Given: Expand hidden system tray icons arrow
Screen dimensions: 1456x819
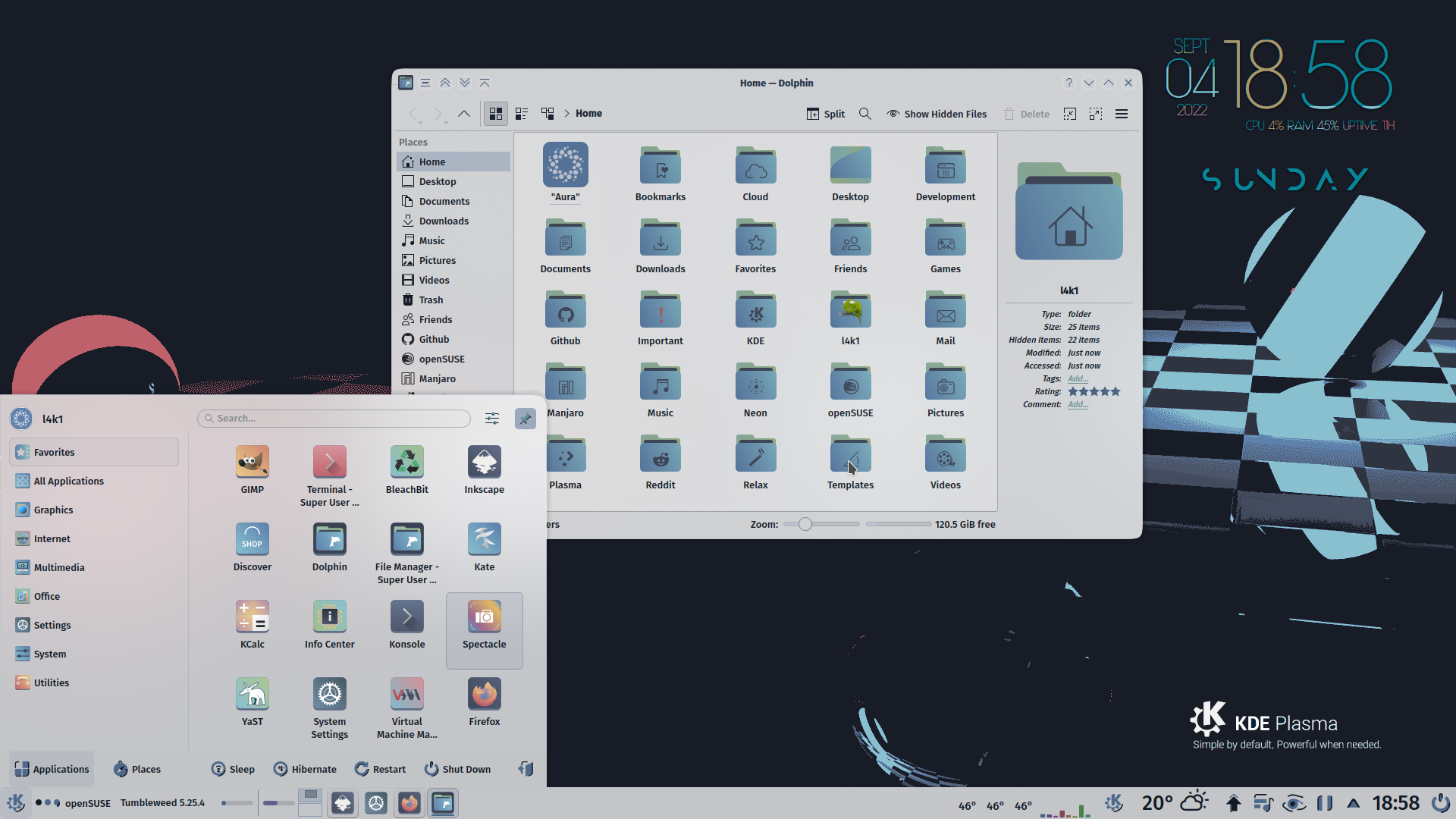Looking at the screenshot, I should 1354,803.
